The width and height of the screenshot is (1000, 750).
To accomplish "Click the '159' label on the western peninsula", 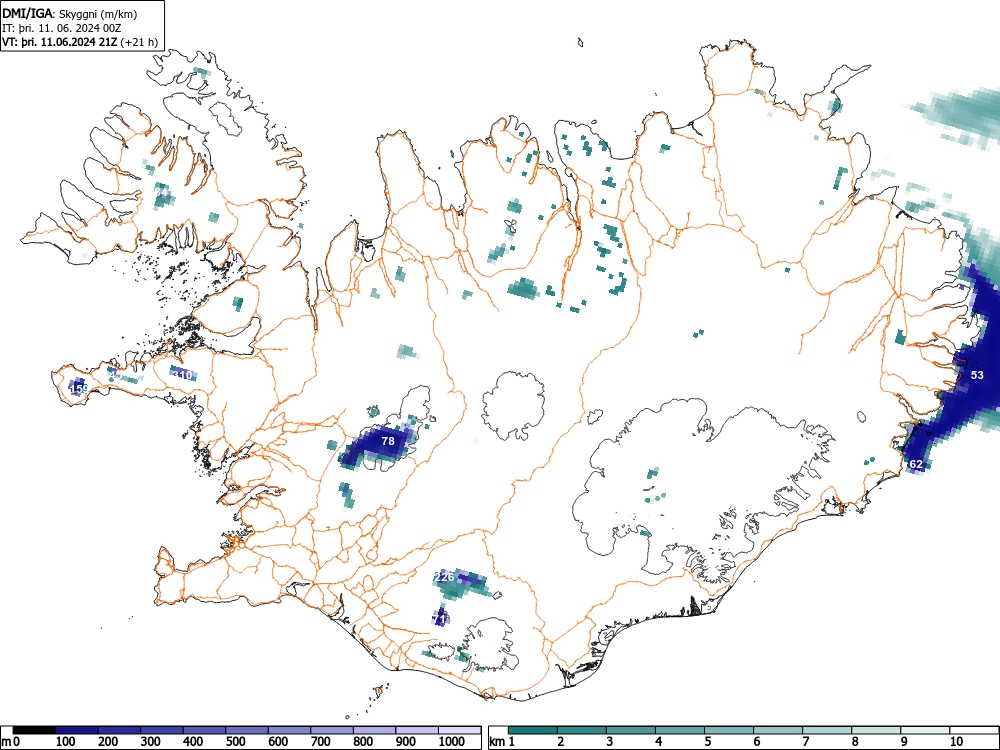I will pos(78,388).
